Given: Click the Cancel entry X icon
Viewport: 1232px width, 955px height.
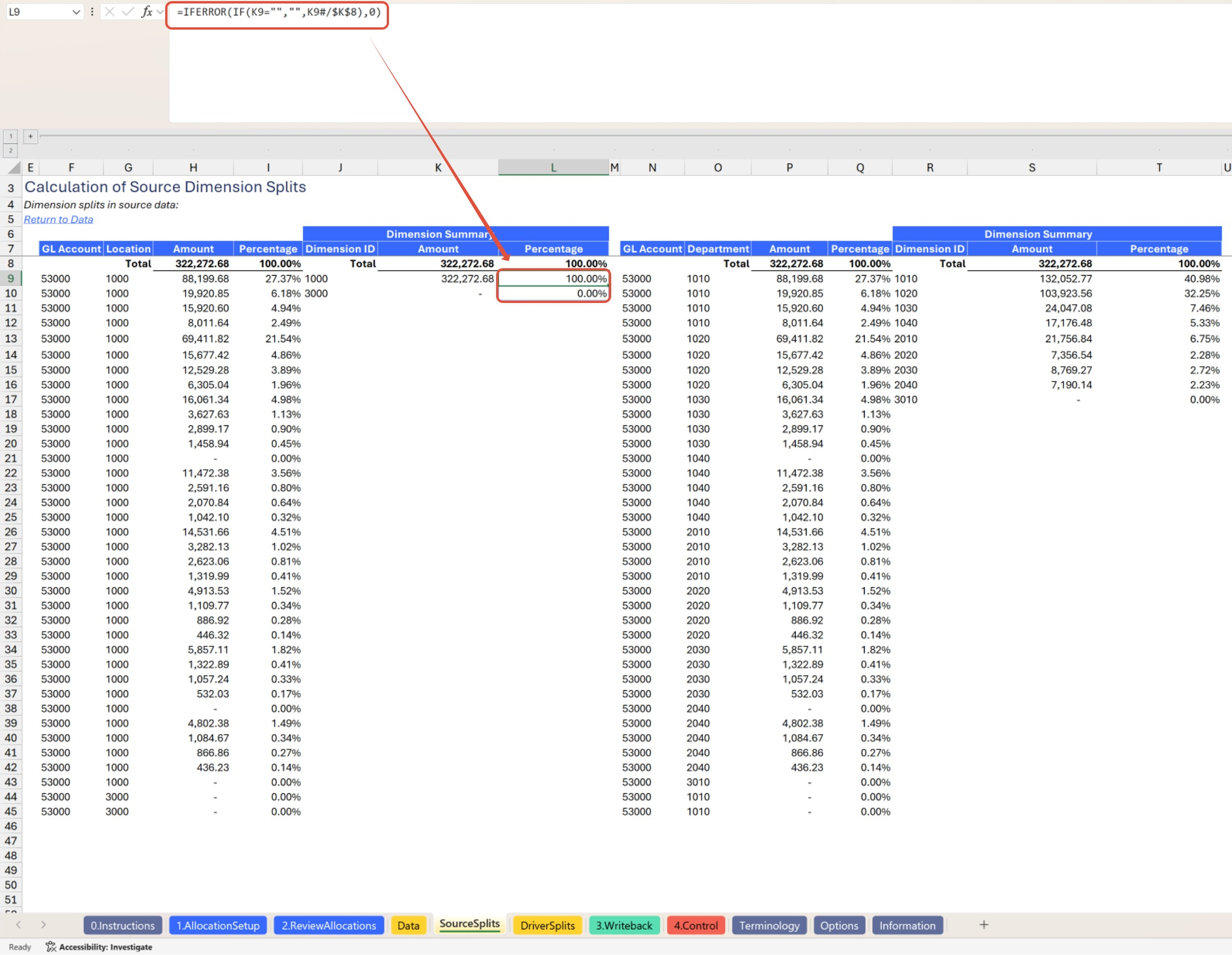Looking at the screenshot, I should click(x=110, y=11).
